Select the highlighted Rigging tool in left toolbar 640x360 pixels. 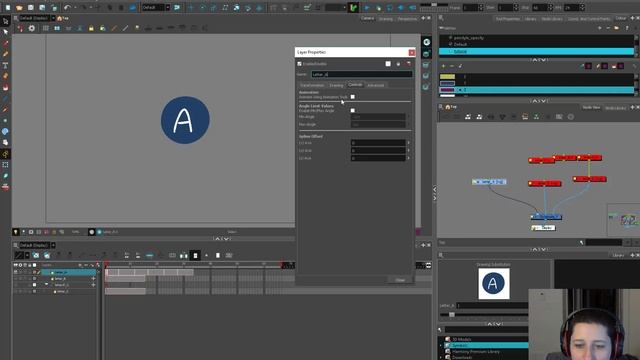5,154
